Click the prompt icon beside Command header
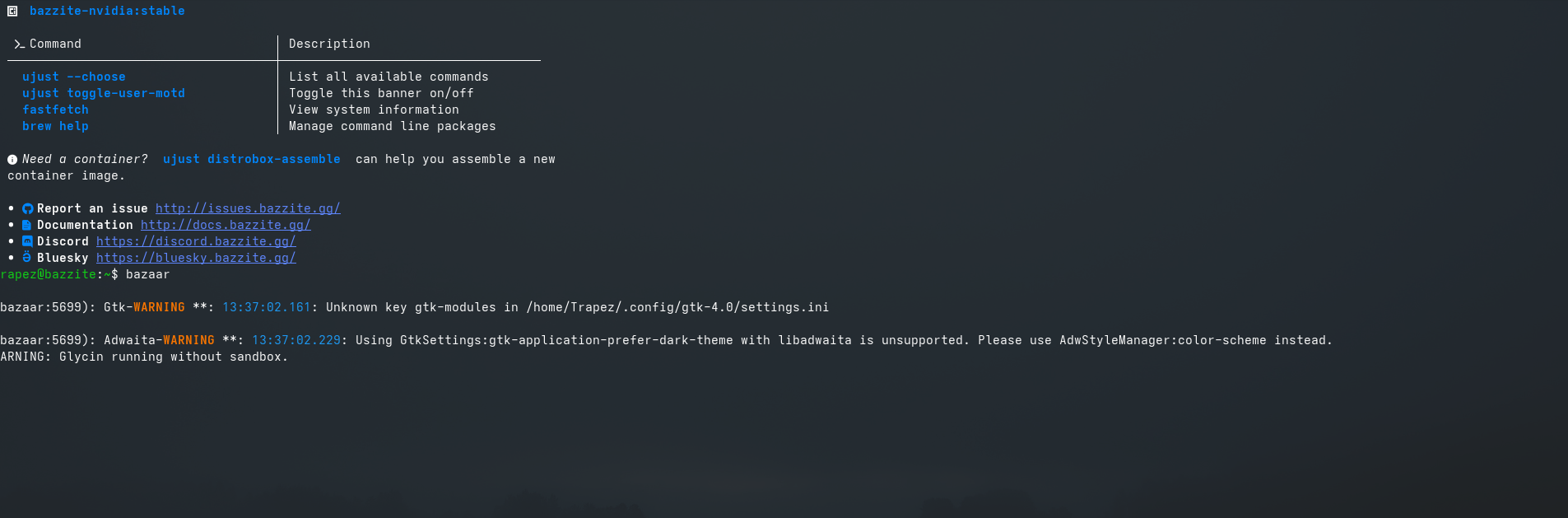 pos(19,44)
